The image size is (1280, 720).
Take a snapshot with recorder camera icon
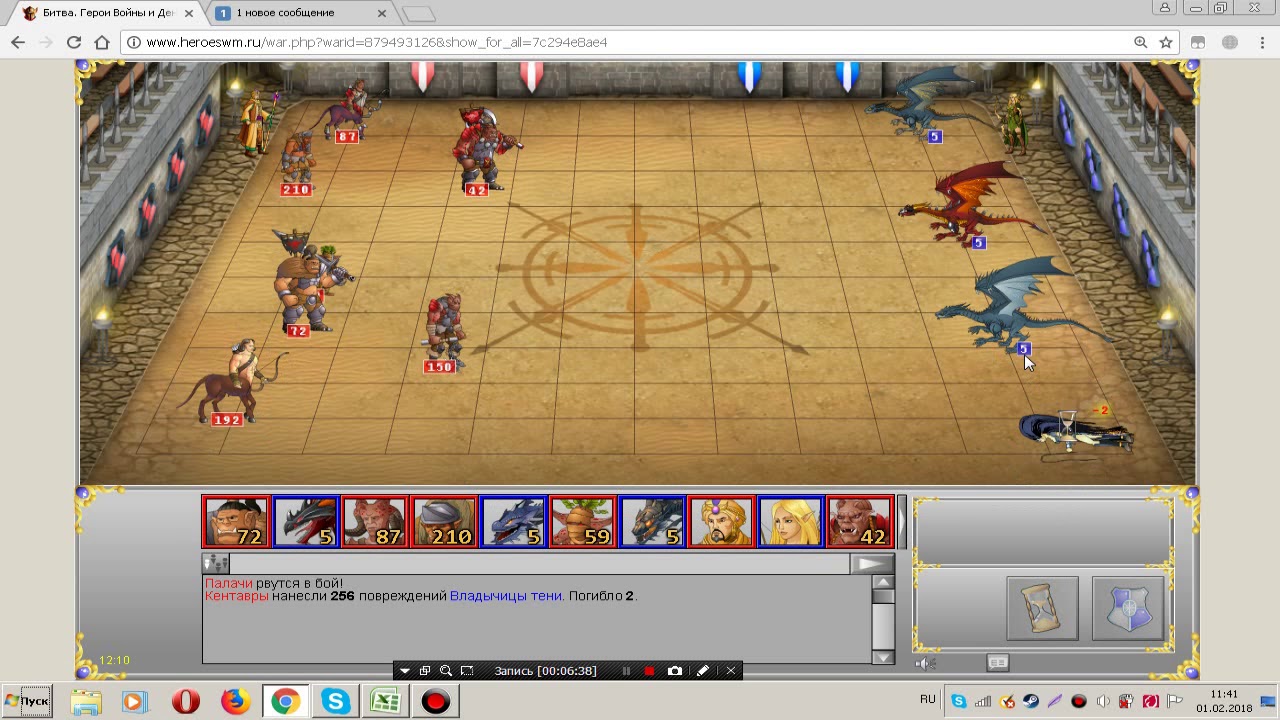pos(675,671)
